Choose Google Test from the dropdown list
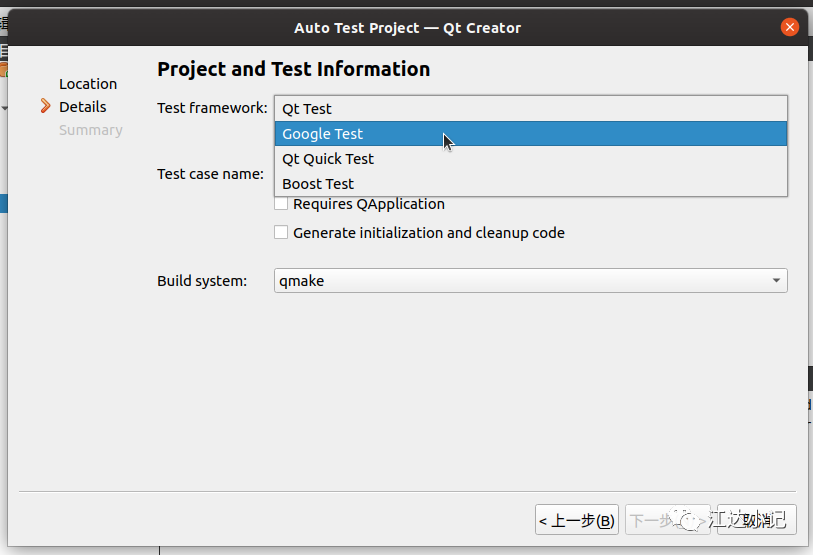 click(530, 134)
